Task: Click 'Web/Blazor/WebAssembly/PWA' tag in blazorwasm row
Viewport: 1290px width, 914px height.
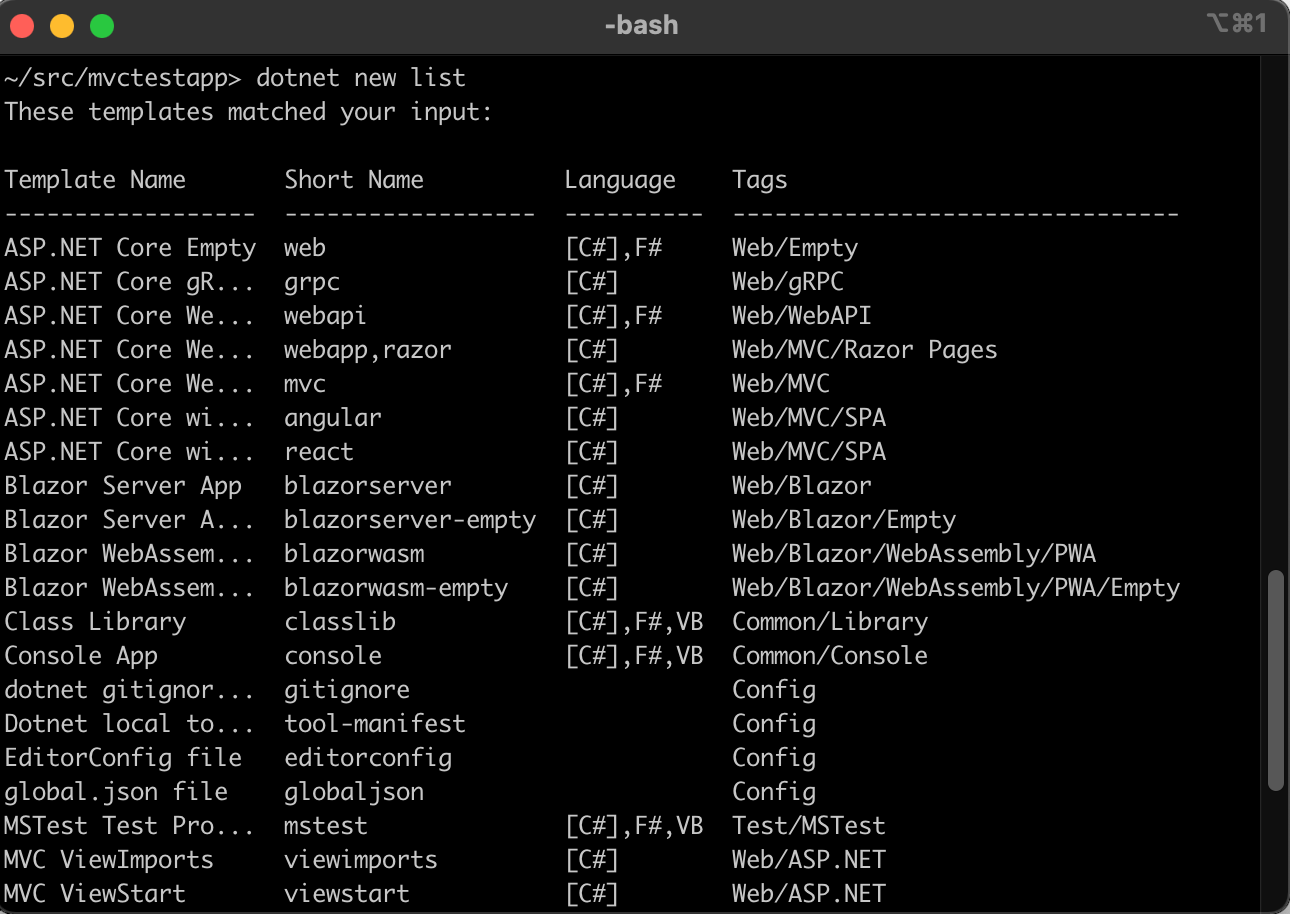Action: (914, 554)
